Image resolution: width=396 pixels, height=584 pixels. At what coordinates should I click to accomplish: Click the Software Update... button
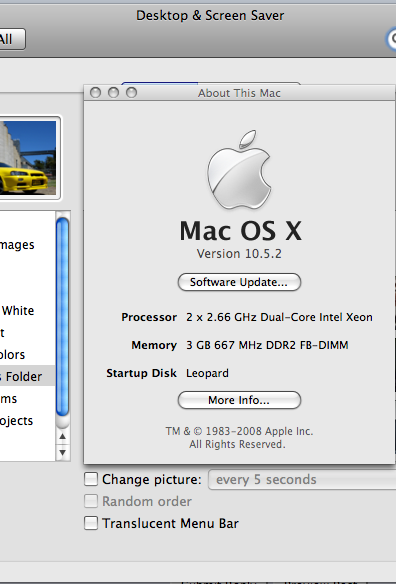[x=239, y=282]
